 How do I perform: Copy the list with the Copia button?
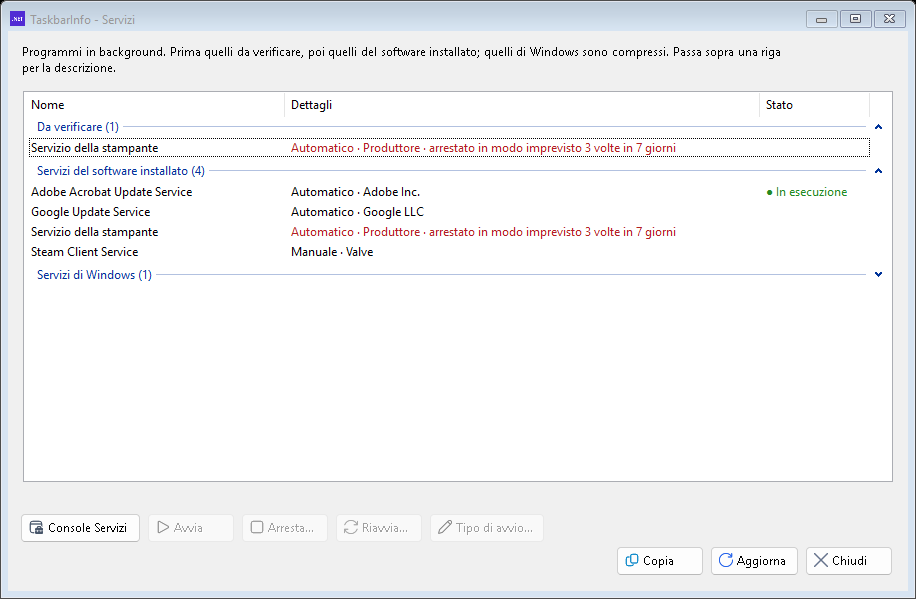coord(660,561)
